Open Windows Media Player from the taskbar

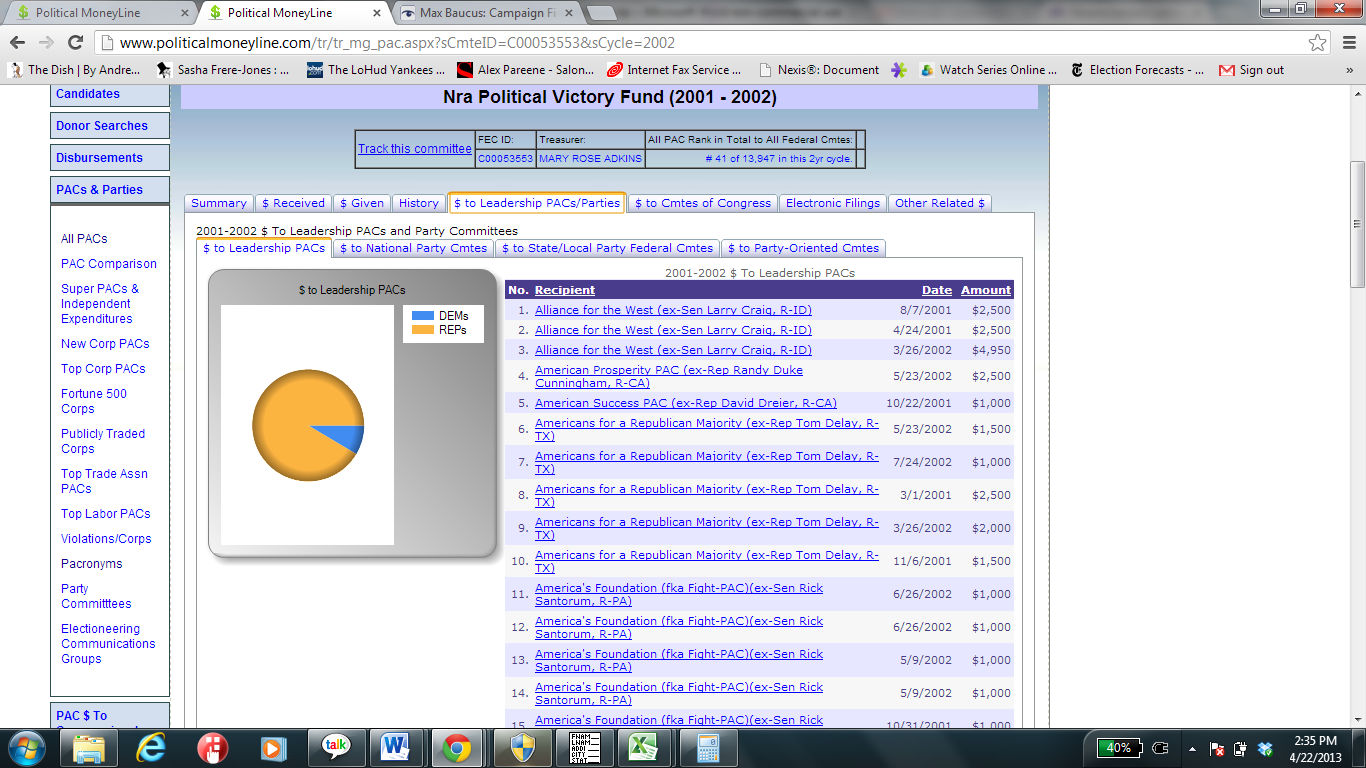(x=273, y=747)
